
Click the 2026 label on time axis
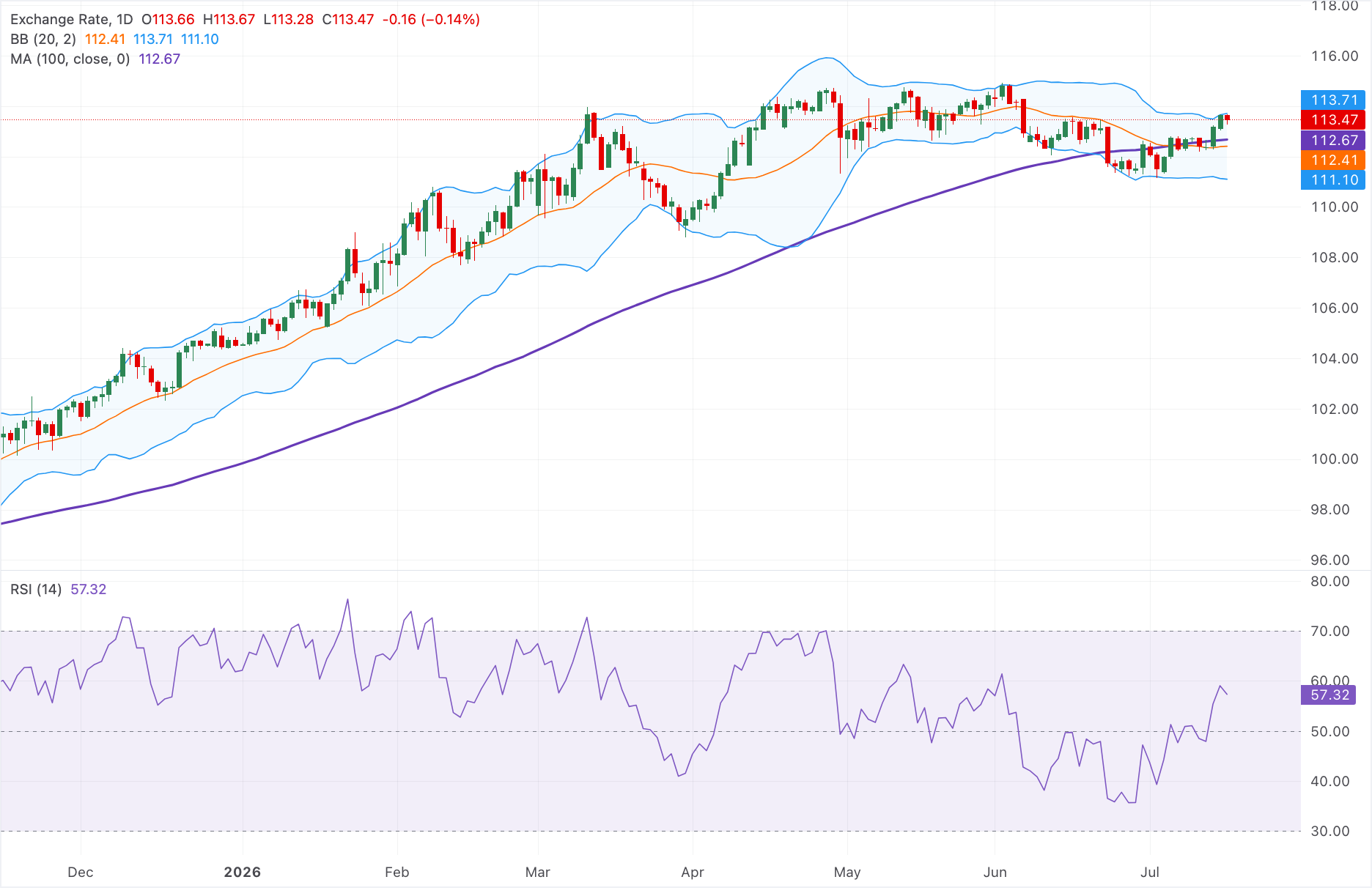tap(243, 873)
